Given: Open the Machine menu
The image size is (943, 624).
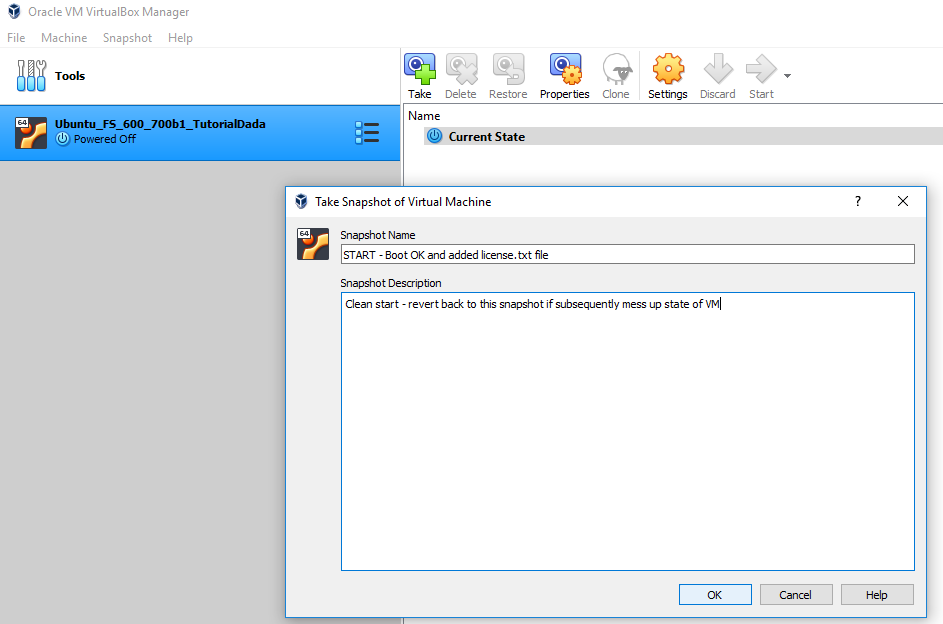Looking at the screenshot, I should tap(64, 38).
